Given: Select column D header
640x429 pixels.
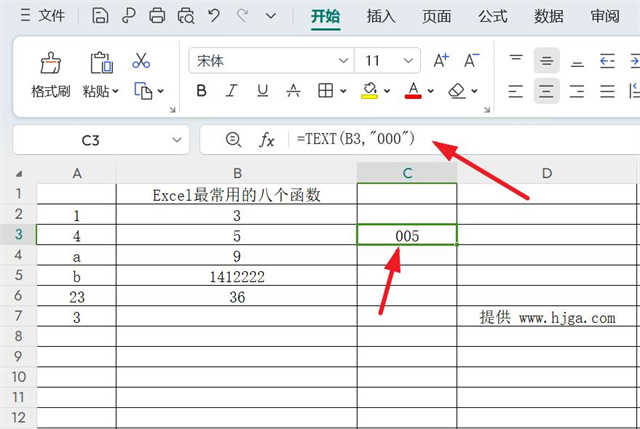Looking at the screenshot, I should (x=547, y=173).
